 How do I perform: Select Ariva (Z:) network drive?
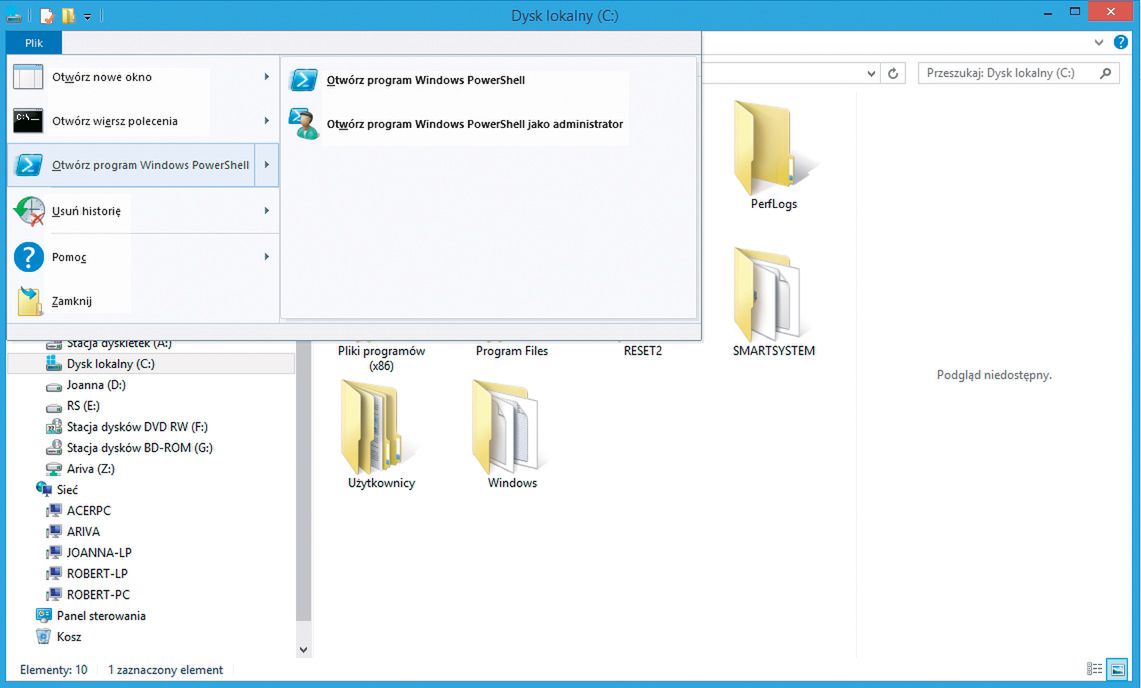click(90, 469)
